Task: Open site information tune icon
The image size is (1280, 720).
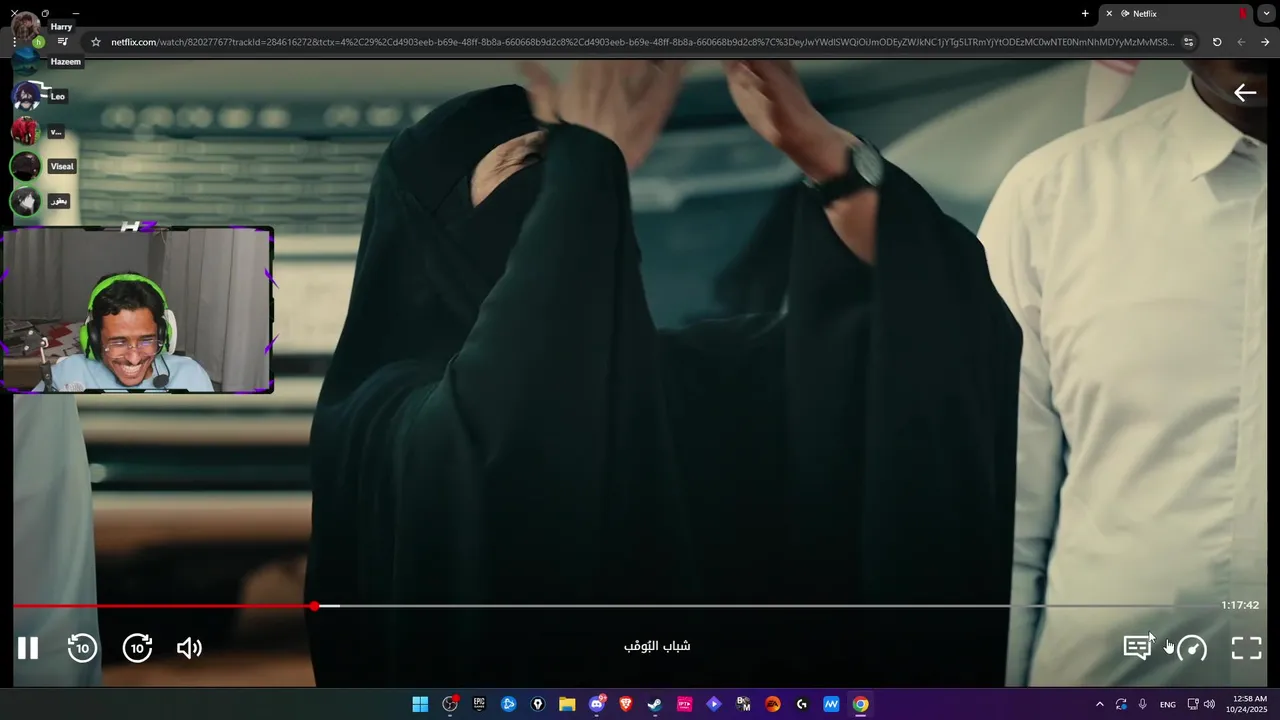Action: pyautogui.click(x=1188, y=42)
